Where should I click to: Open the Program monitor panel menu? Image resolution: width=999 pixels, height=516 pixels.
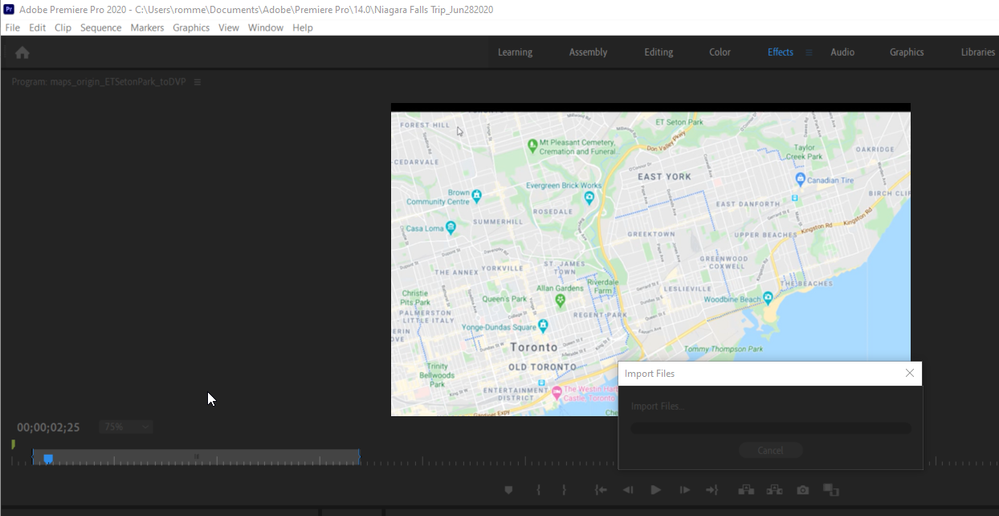coord(198,82)
